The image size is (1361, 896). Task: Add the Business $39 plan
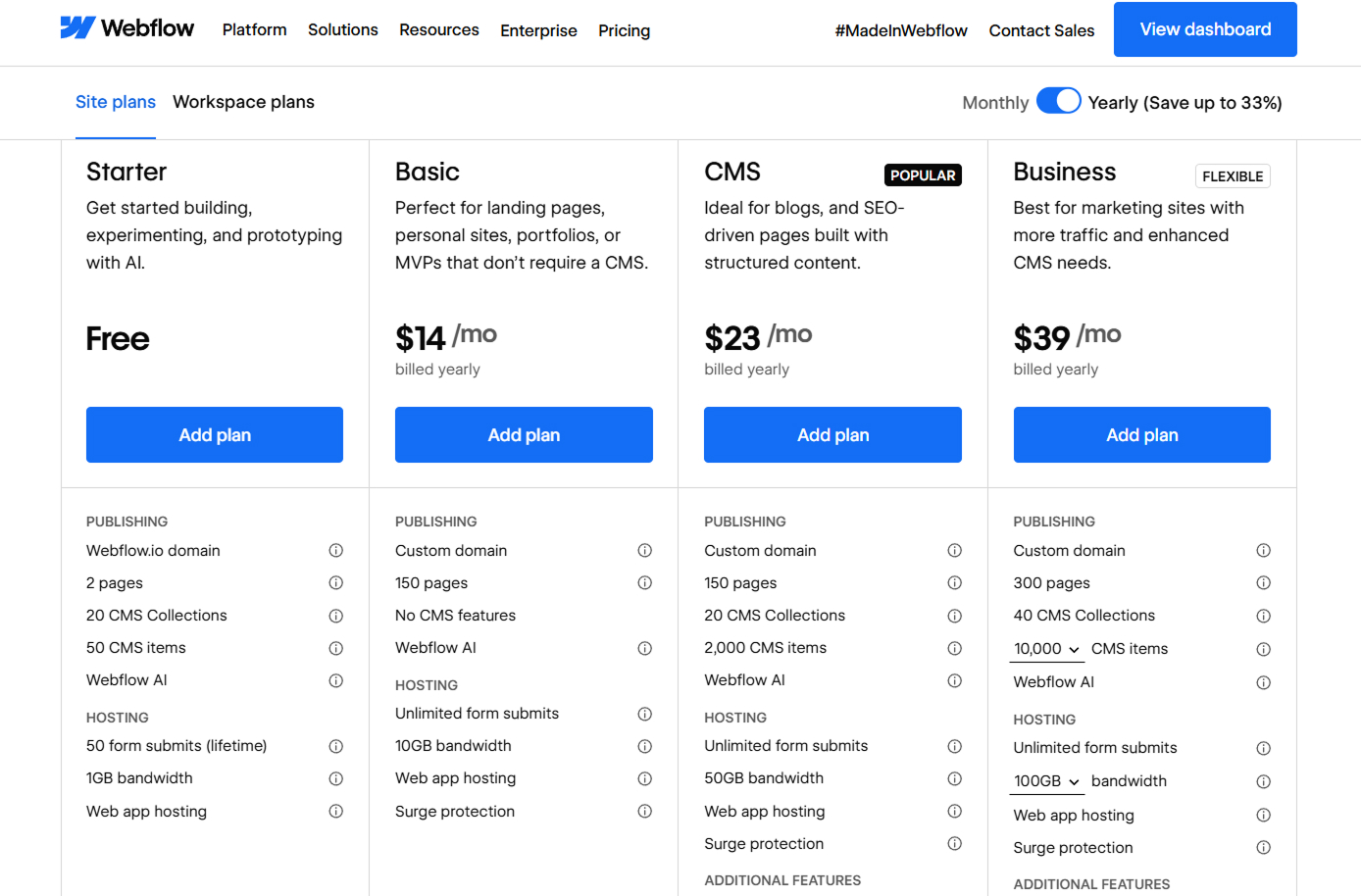[1142, 434]
